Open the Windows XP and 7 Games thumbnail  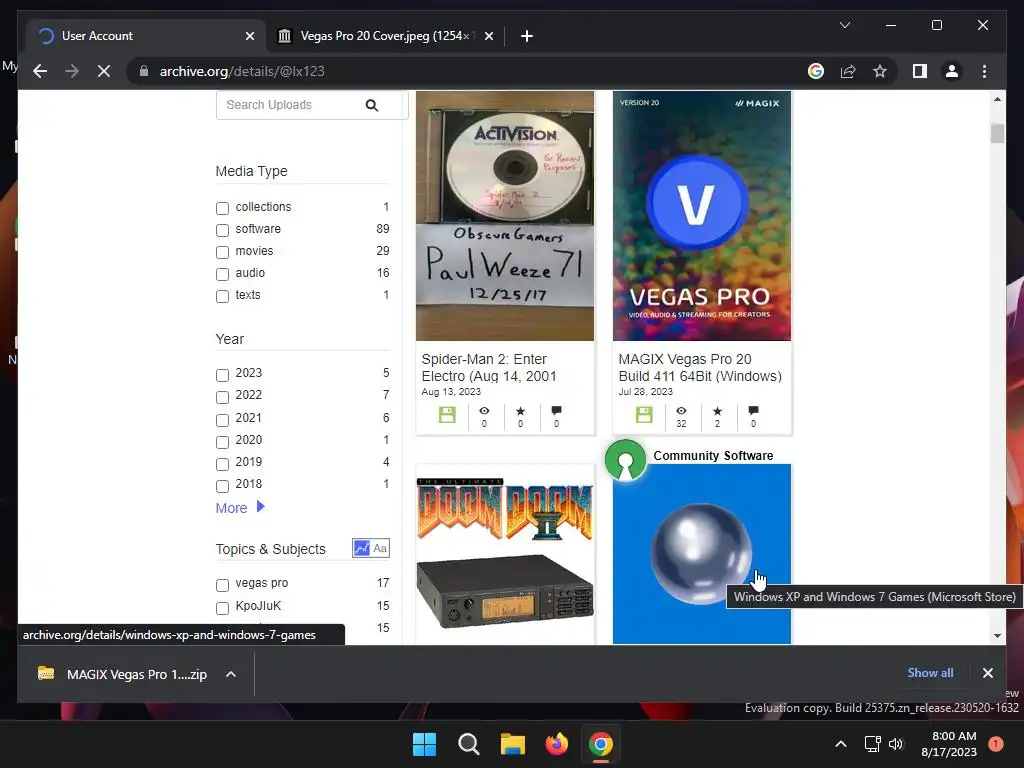tap(701, 554)
